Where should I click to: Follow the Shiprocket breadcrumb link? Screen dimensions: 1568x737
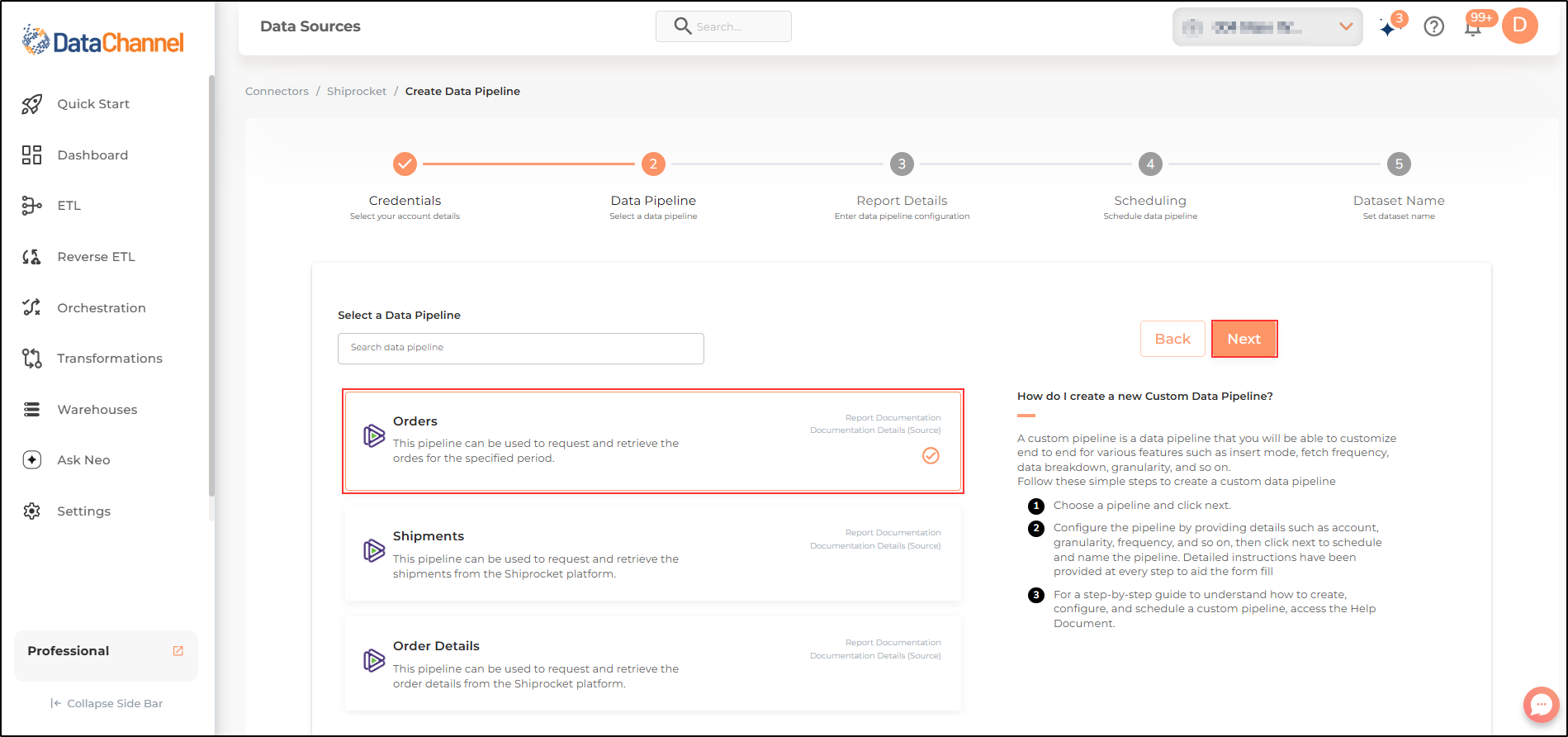(x=357, y=91)
